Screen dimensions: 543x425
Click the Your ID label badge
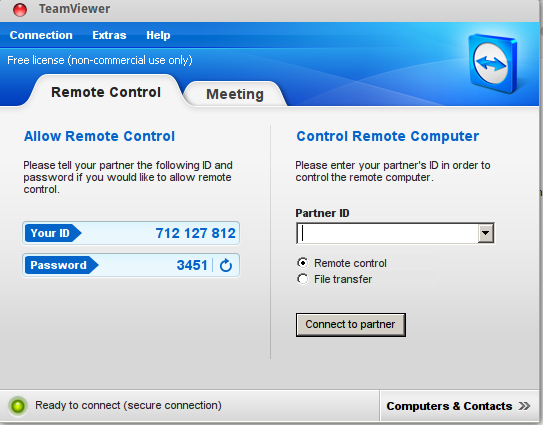[53, 233]
